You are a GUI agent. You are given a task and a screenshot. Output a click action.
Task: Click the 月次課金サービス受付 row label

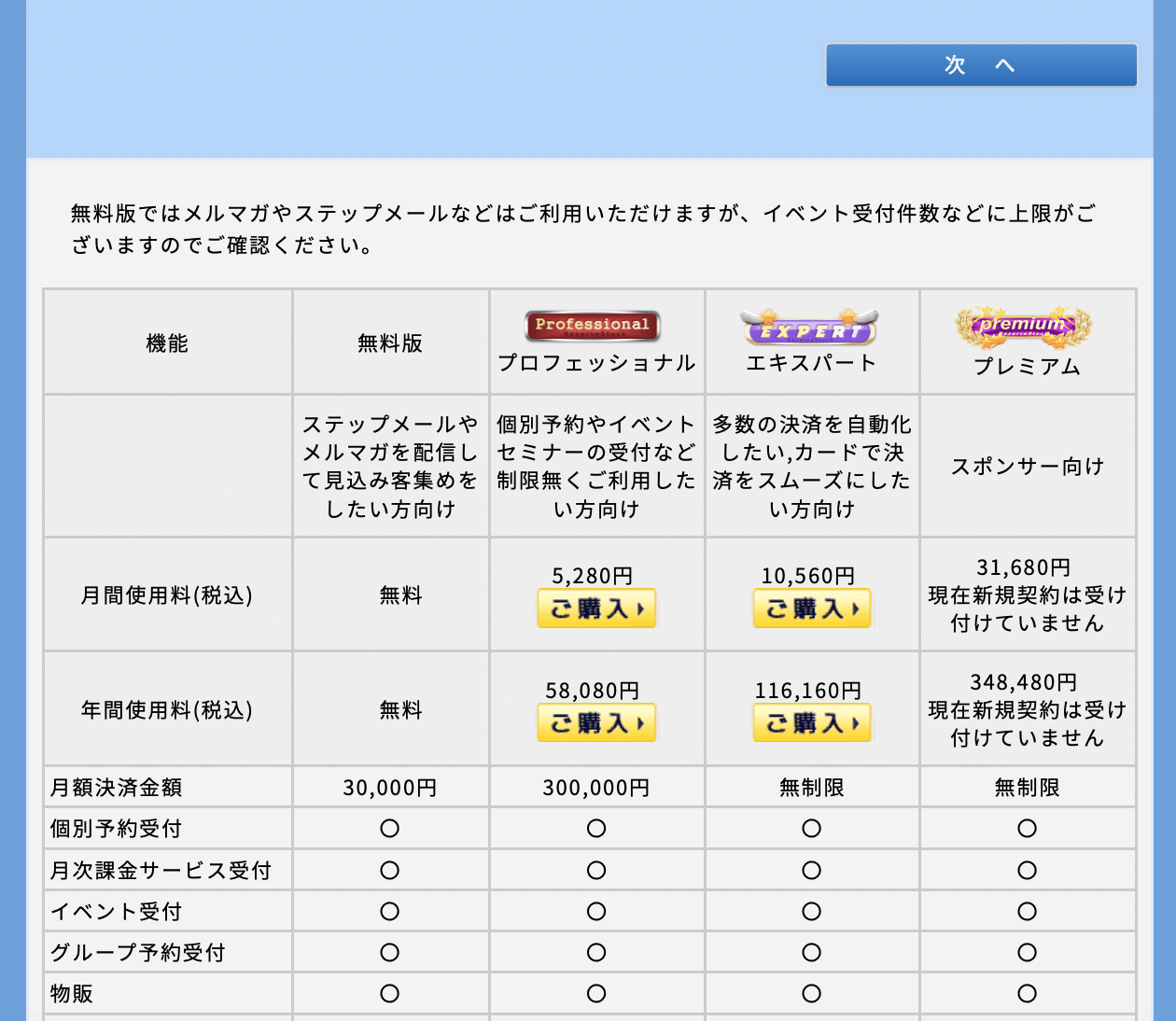click(x=161, y=871)
